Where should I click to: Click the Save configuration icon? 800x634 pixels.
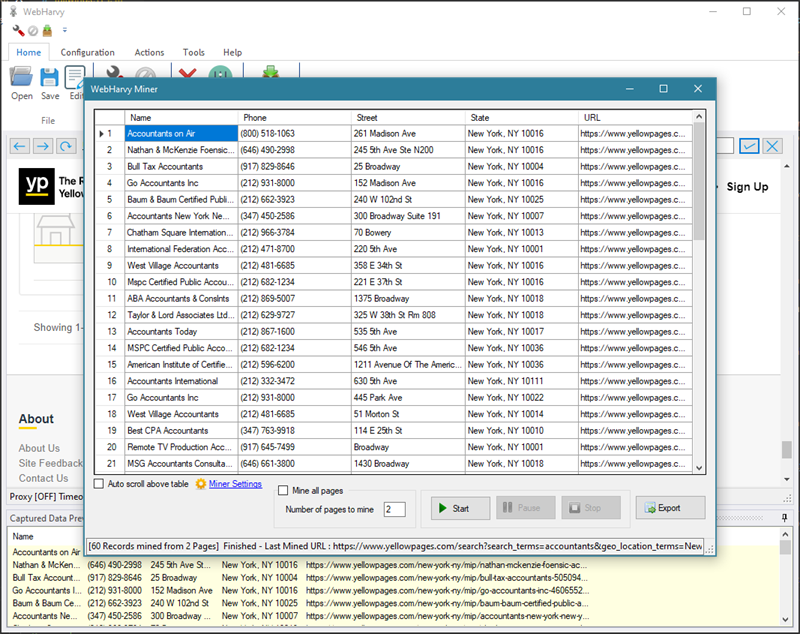50,78
